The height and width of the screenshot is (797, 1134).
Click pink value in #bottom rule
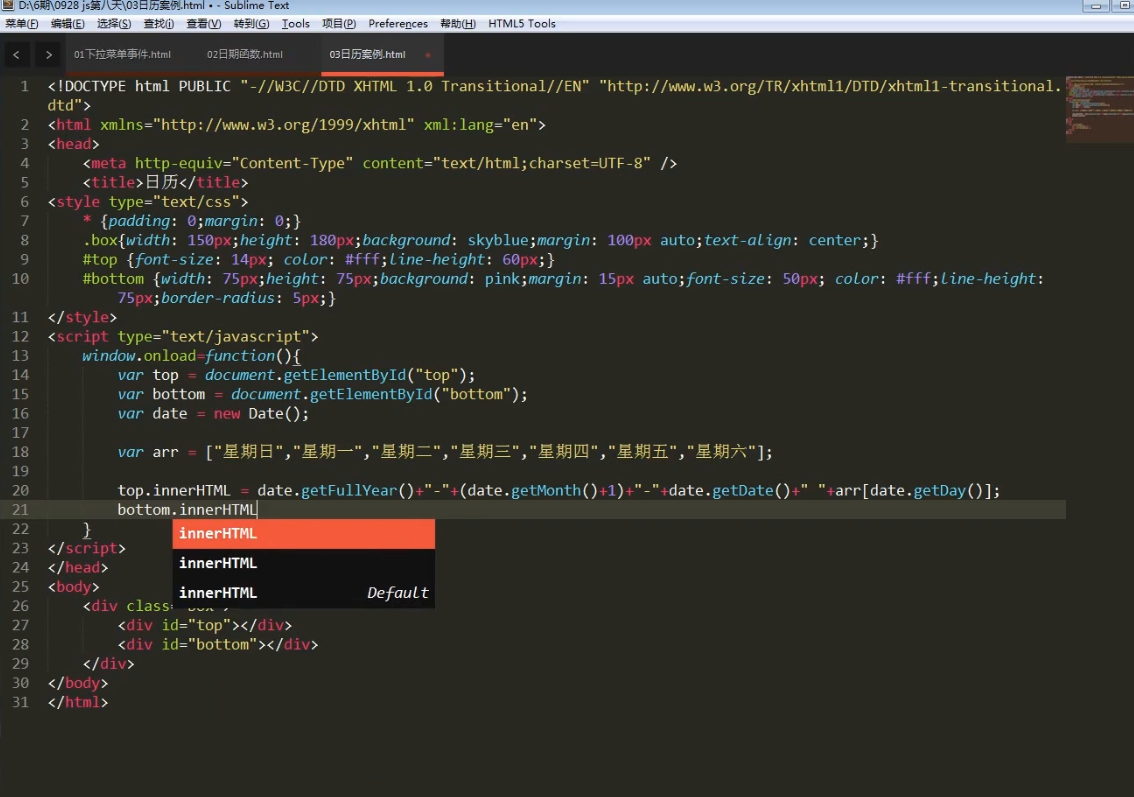(x=502, y=278)
